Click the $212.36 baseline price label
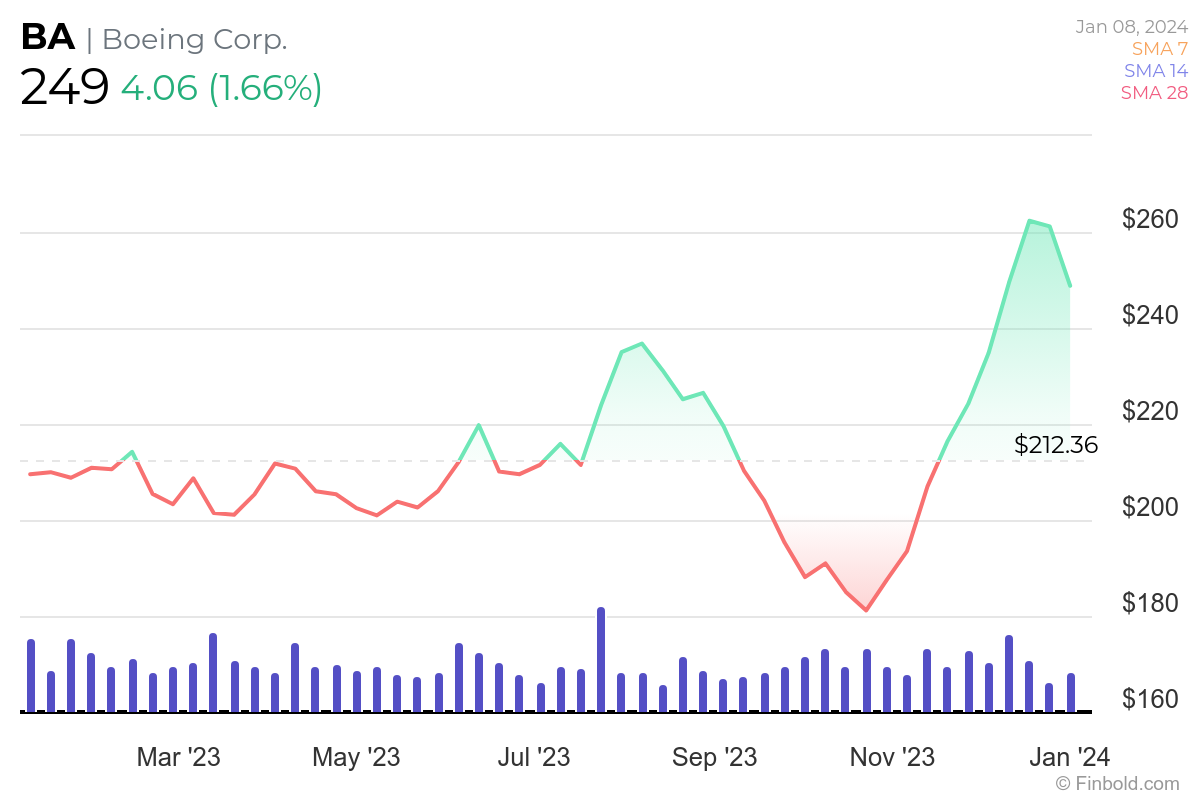Screen dimensions: 1200x800 pyautogui.click(x=1056, y=445)
